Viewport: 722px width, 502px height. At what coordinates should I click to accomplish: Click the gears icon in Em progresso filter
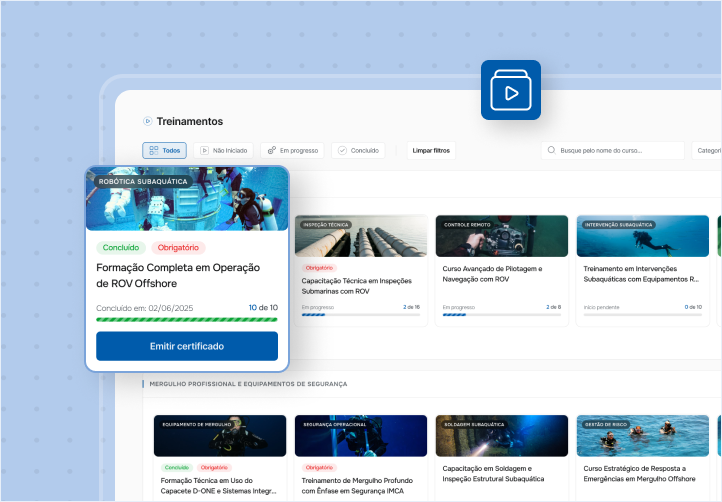[x=272, y=151]
